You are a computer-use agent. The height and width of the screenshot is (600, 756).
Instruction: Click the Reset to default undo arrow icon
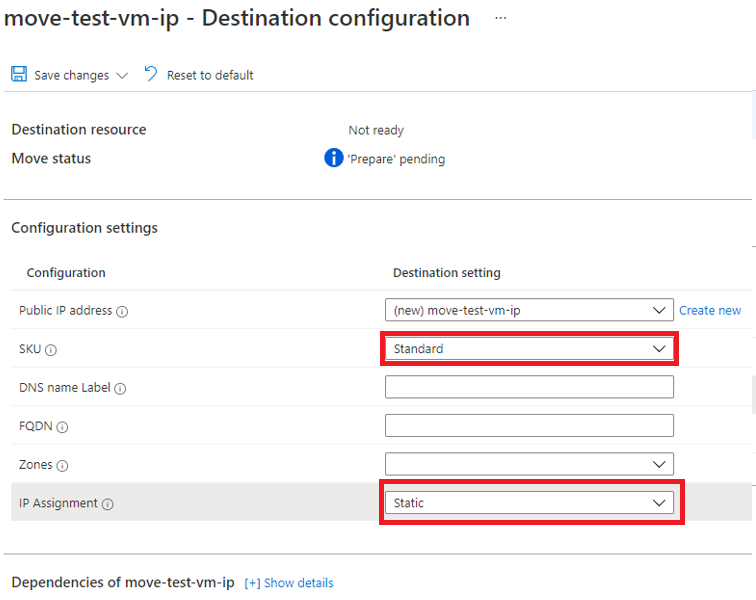[150, 74]
